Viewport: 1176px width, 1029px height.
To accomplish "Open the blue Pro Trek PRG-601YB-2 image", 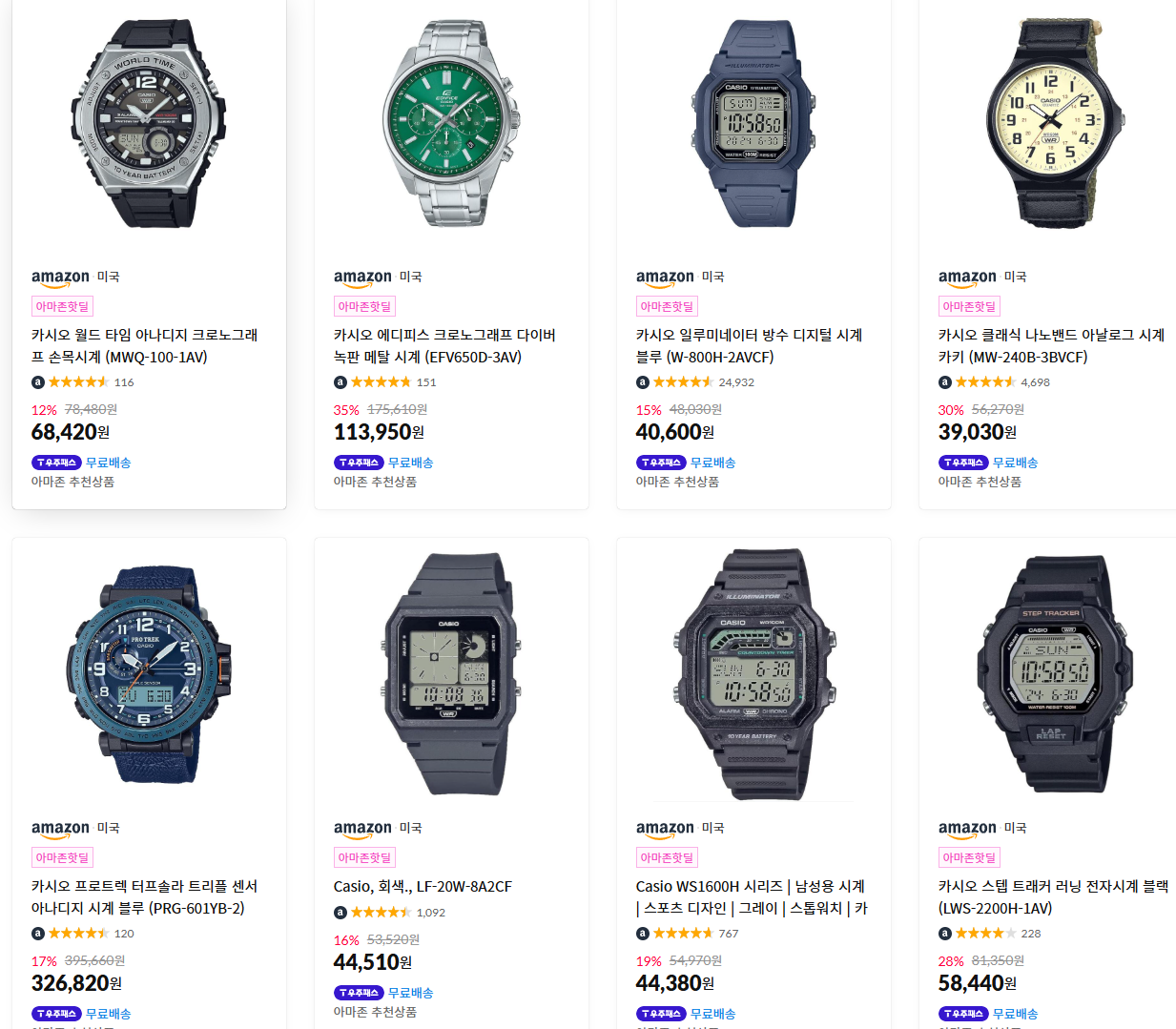I will 149,674.
